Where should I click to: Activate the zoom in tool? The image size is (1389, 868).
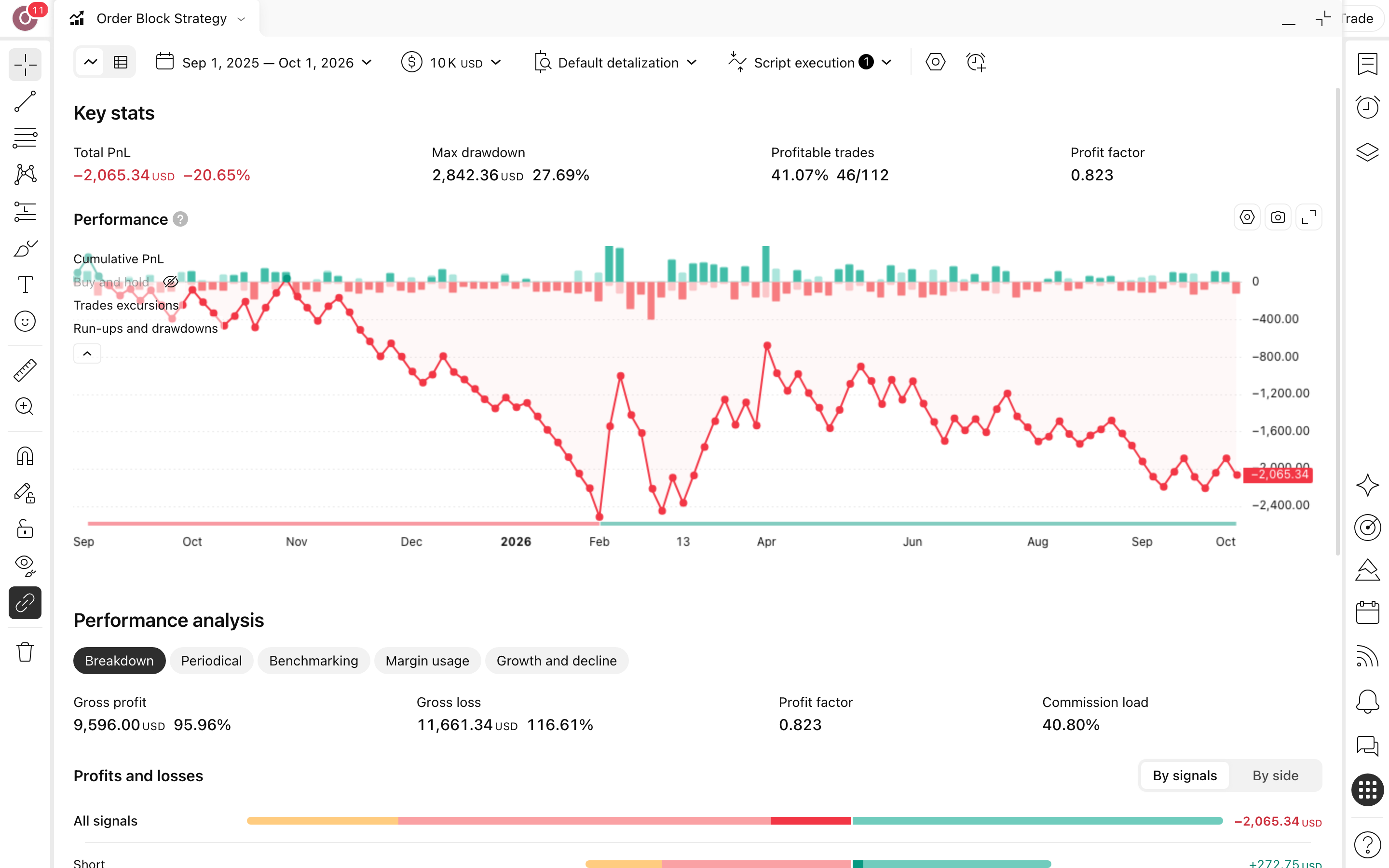[25, 407]
